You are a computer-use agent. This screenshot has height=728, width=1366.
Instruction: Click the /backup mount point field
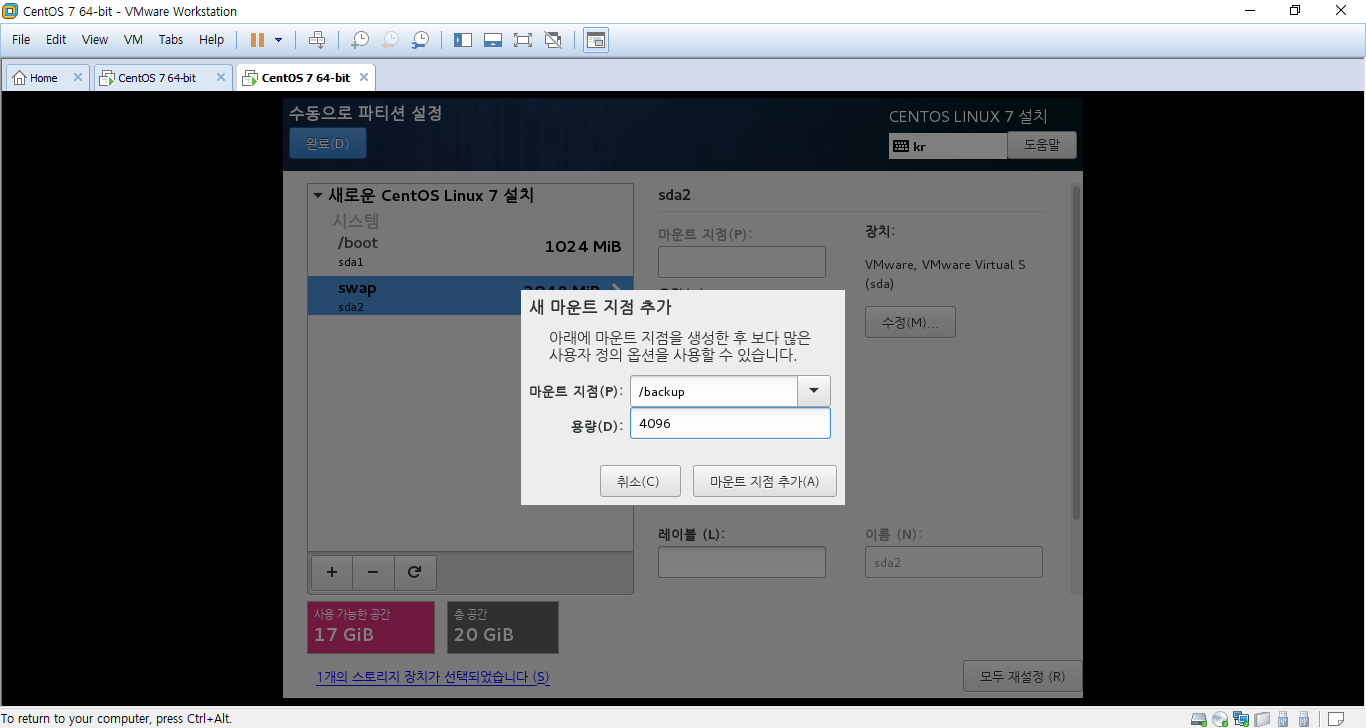714,391
